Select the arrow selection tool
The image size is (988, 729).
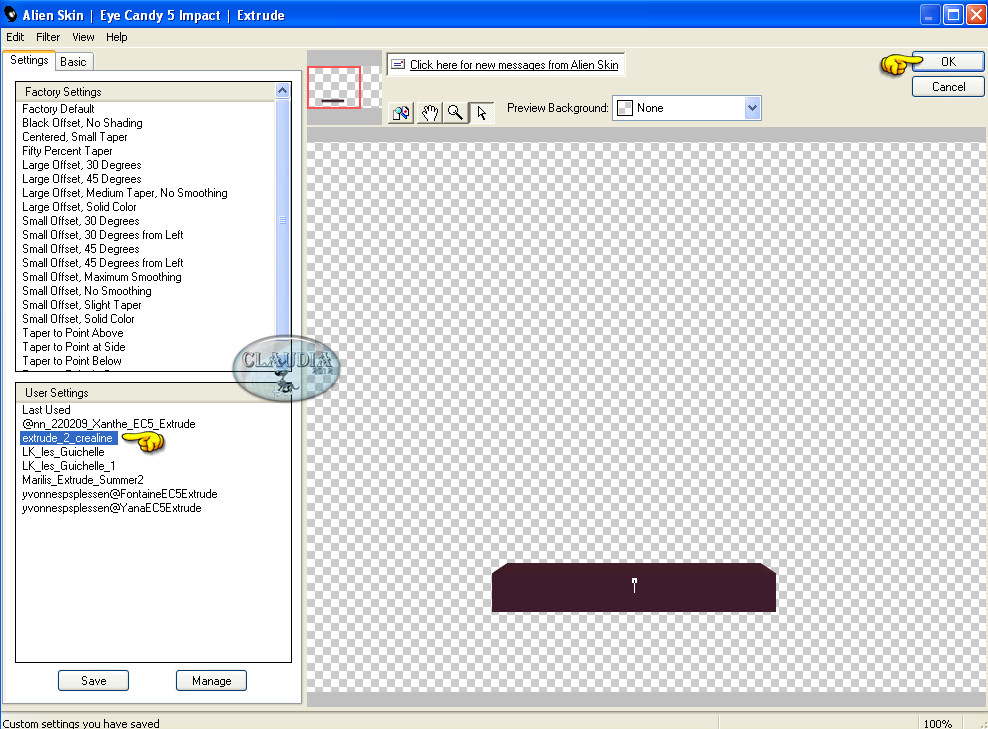482,113
